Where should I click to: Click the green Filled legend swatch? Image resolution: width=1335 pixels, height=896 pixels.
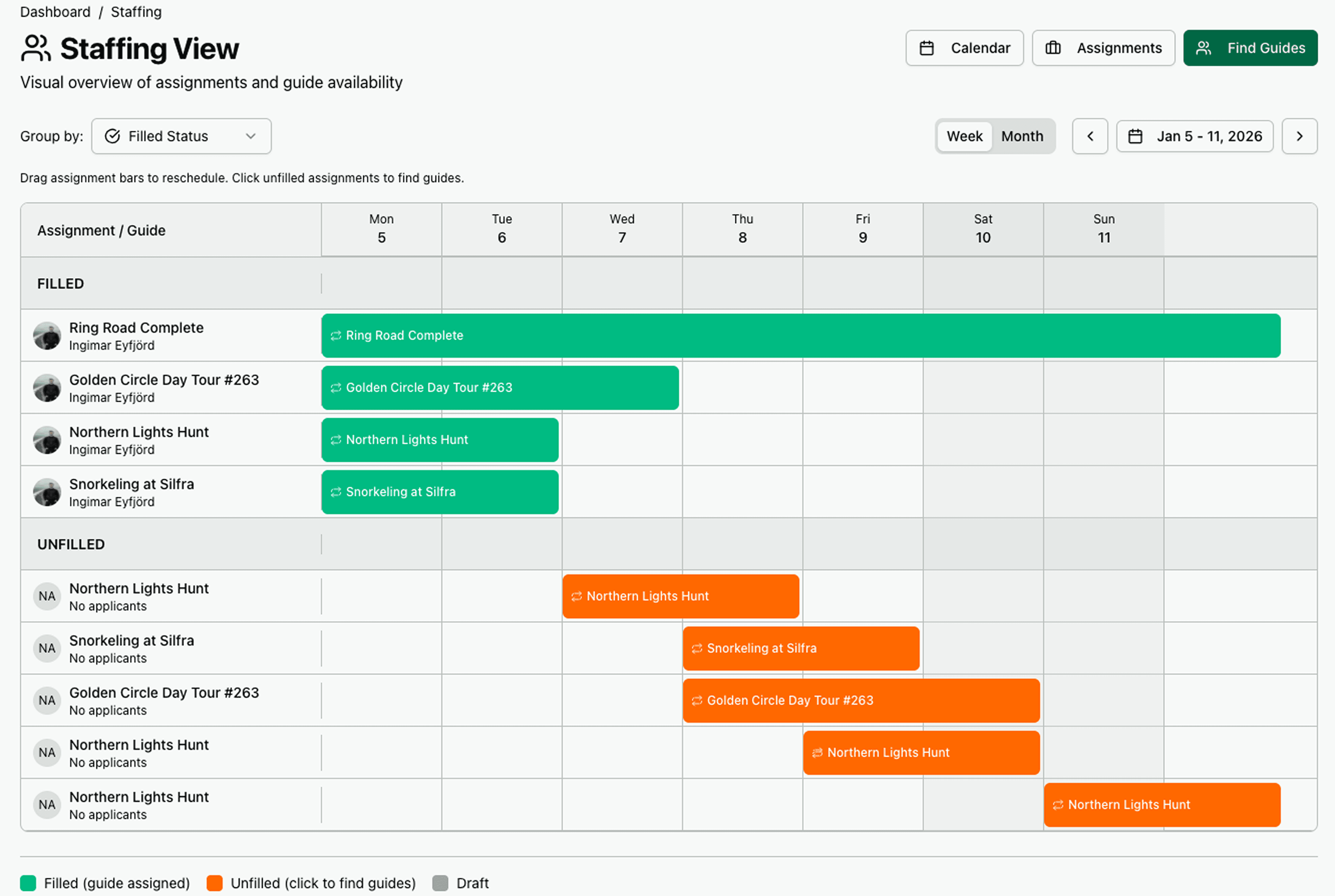[28, 883]
